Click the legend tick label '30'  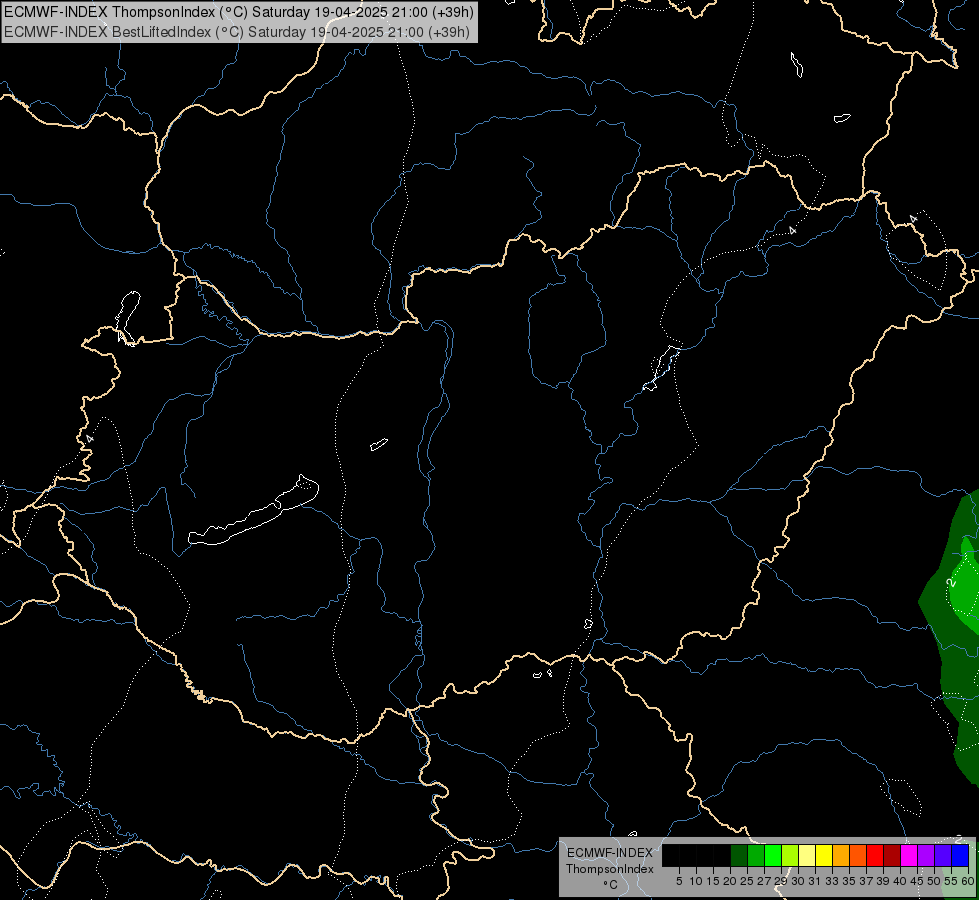tap(799, 881)
